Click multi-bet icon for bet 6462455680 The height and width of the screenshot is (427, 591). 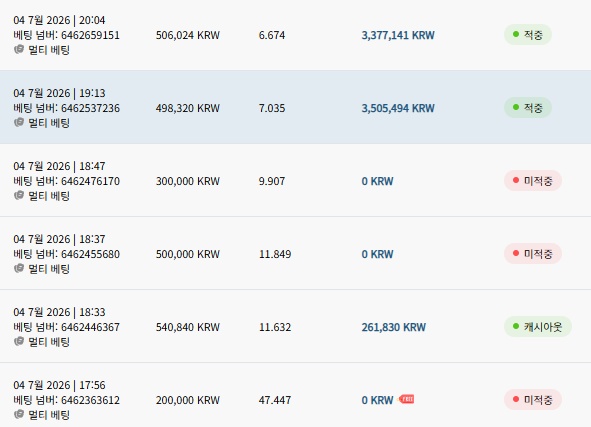pos(19,269)
